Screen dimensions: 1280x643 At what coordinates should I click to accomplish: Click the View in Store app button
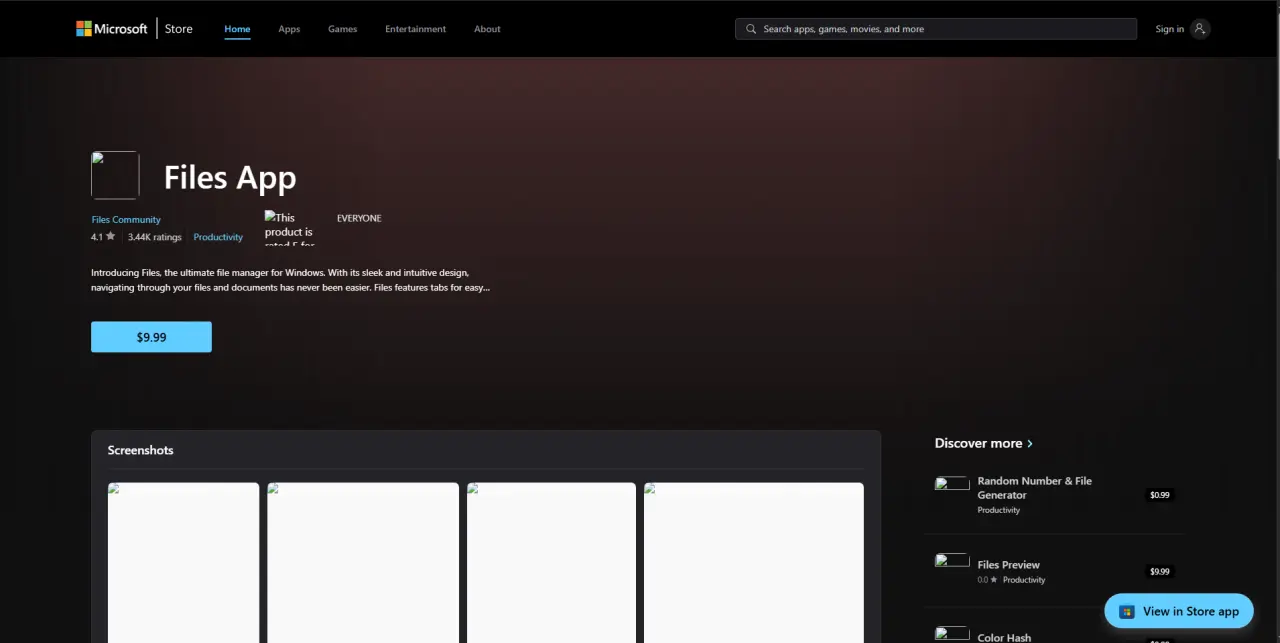point(1179,611)
